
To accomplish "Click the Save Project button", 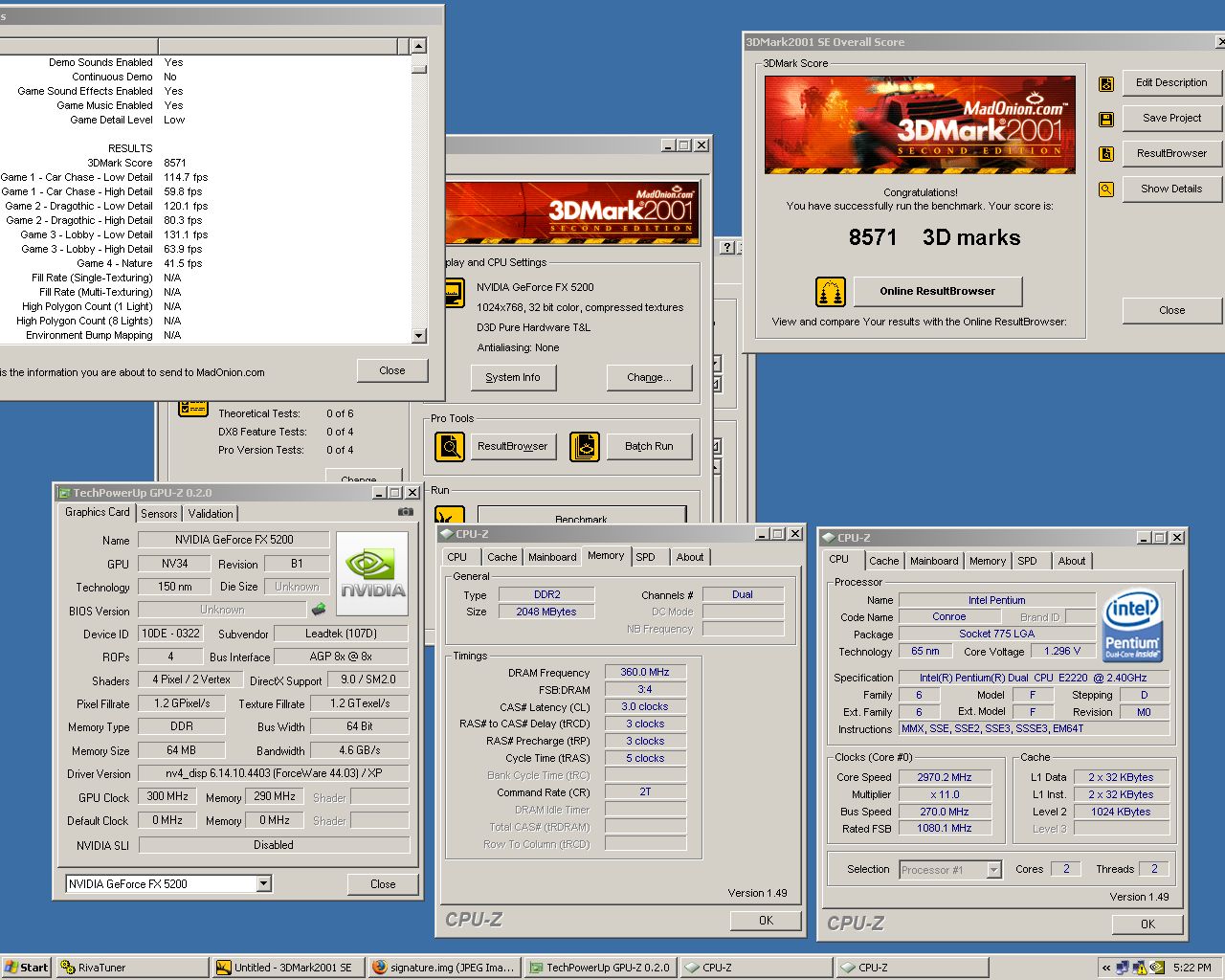I will pos(1171,118).
